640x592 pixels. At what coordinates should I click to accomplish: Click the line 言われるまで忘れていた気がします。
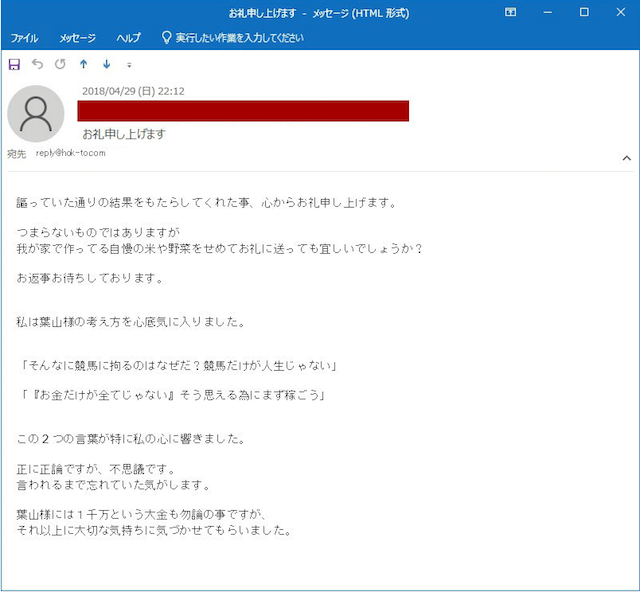[114, 485]
